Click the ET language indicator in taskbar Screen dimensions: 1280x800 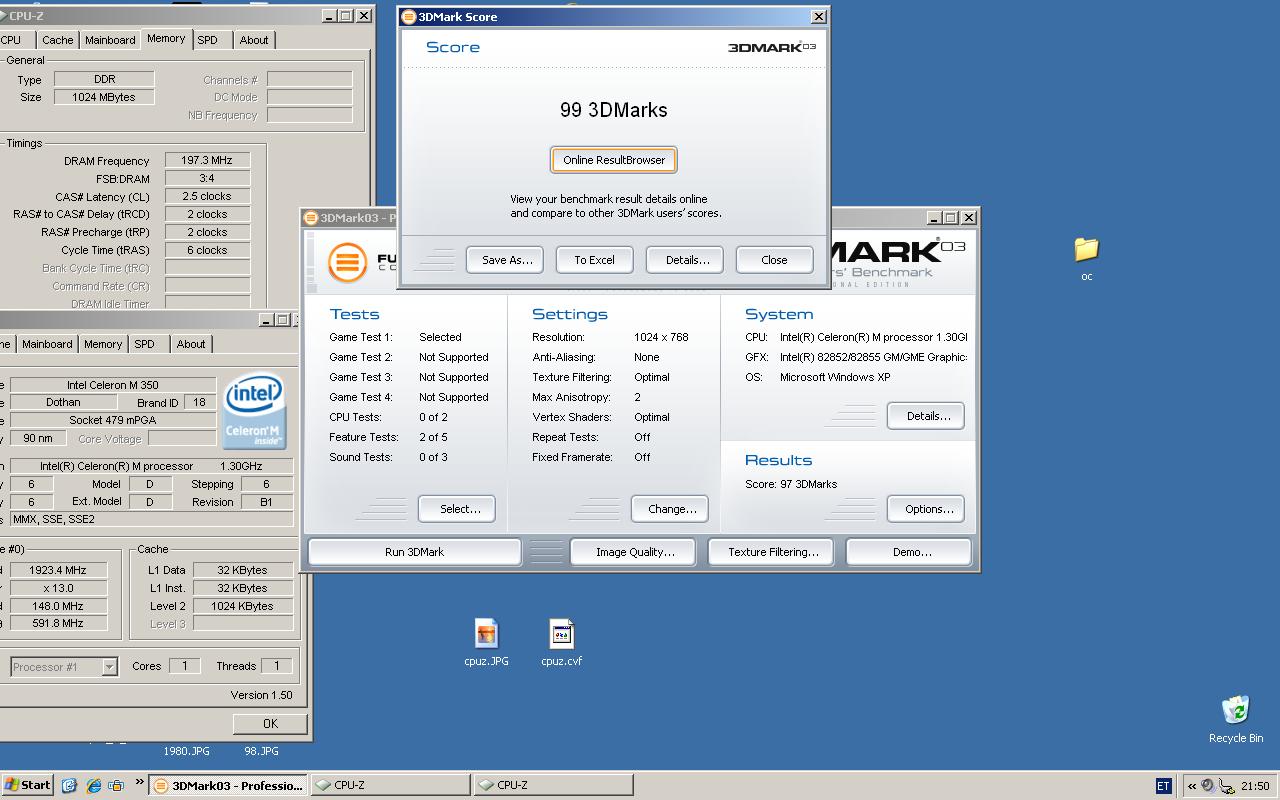coord(1163,786)
